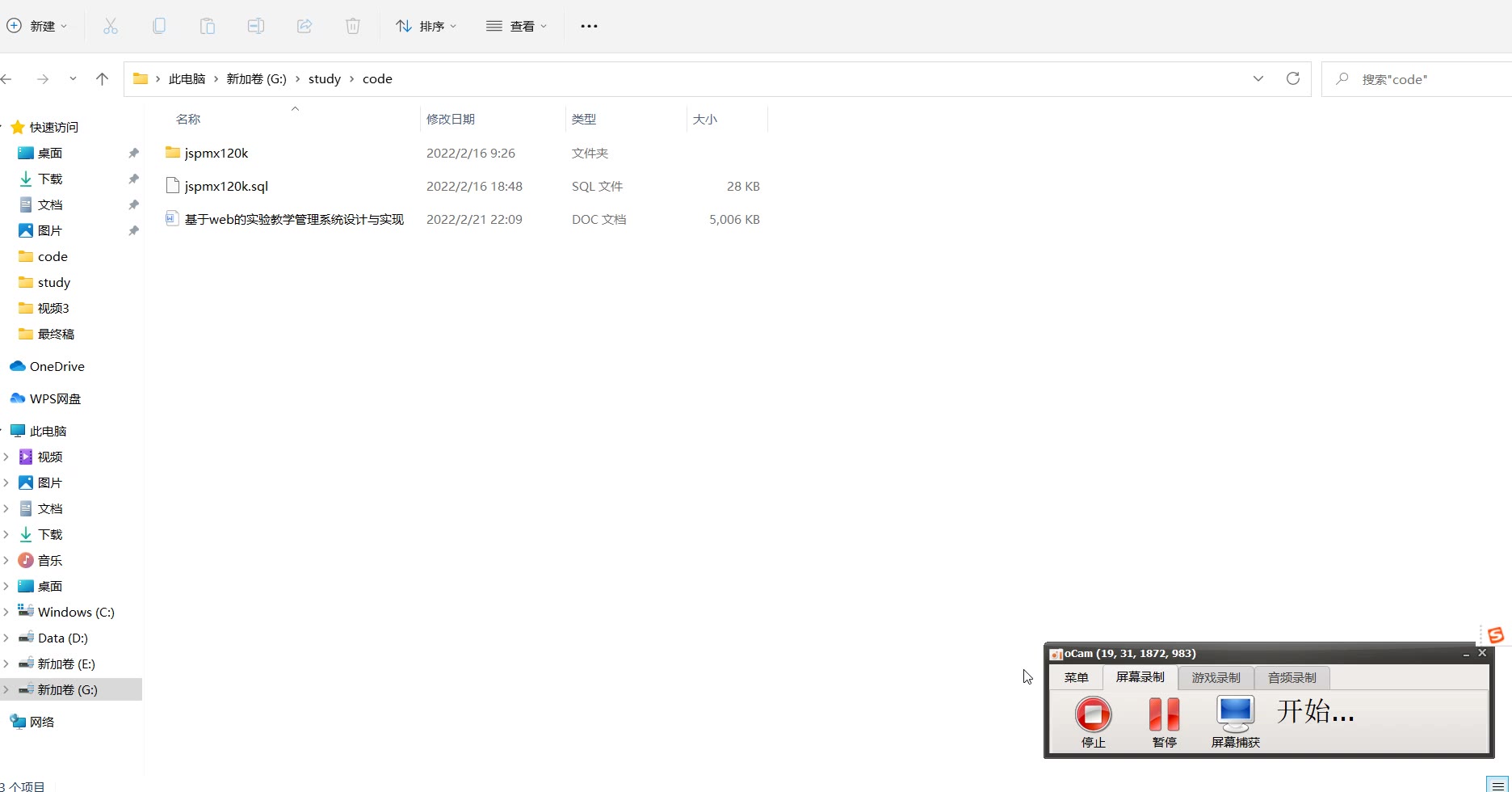Viewport: 1512px width, 792px height.
Task: Click study in the address breadcrumb
Action: pyautogui.click(x=325, y=78)
